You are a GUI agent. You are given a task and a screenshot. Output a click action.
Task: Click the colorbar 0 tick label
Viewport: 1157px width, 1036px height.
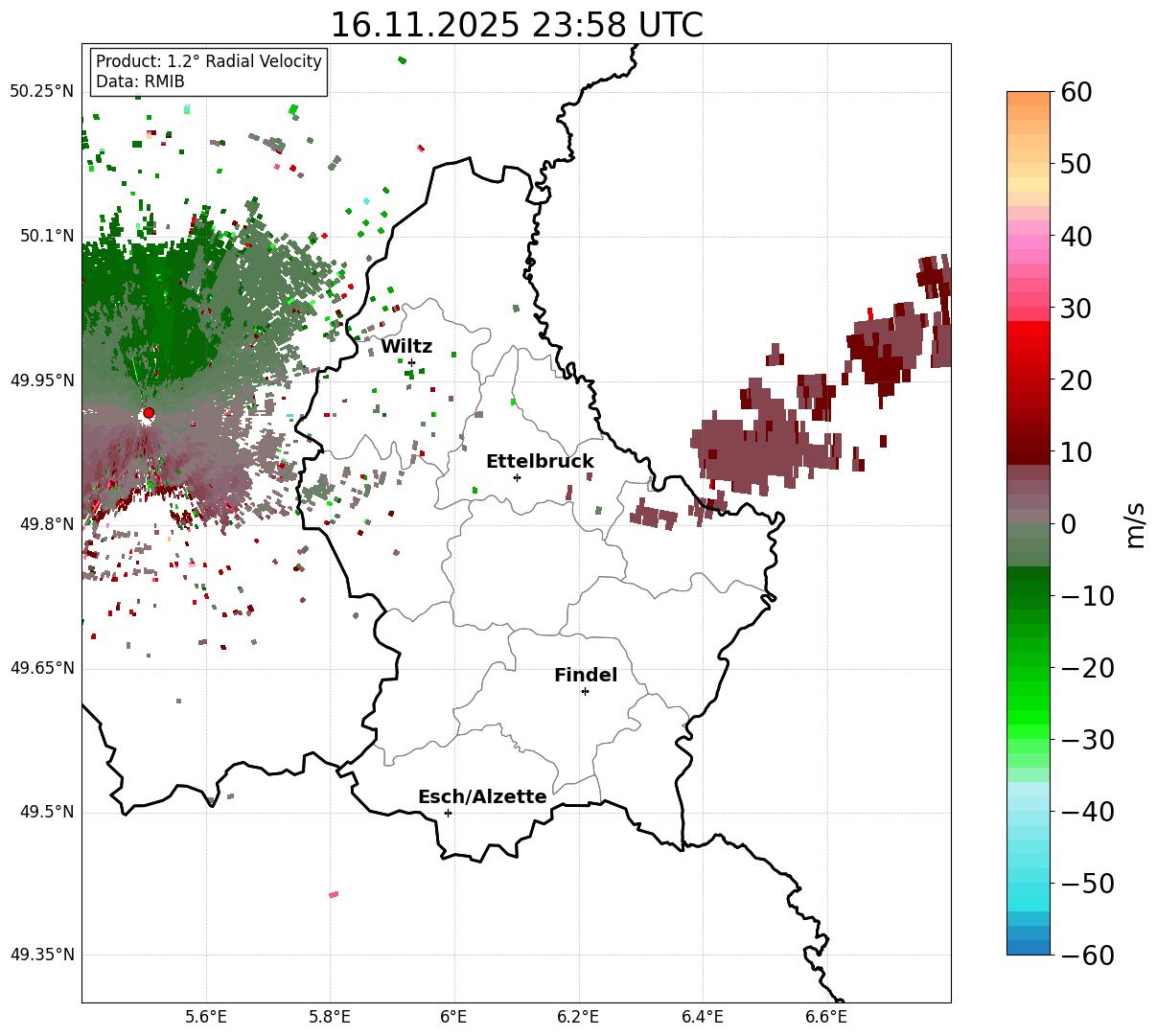point(1068,524)
